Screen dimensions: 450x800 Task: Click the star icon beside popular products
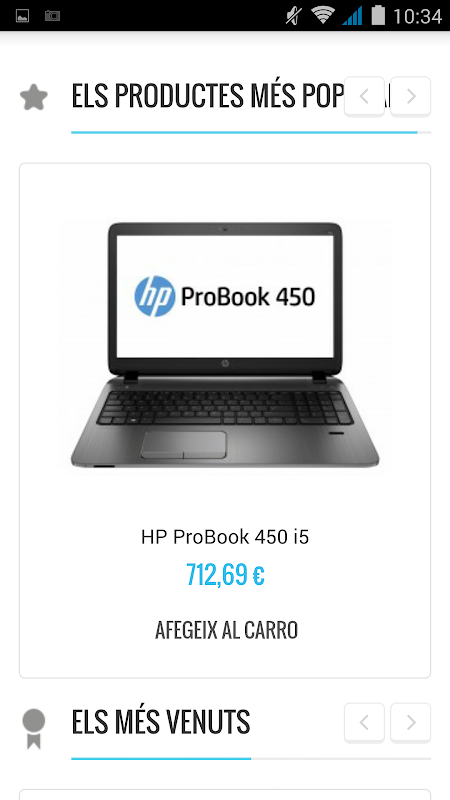[x=34, y=97]
